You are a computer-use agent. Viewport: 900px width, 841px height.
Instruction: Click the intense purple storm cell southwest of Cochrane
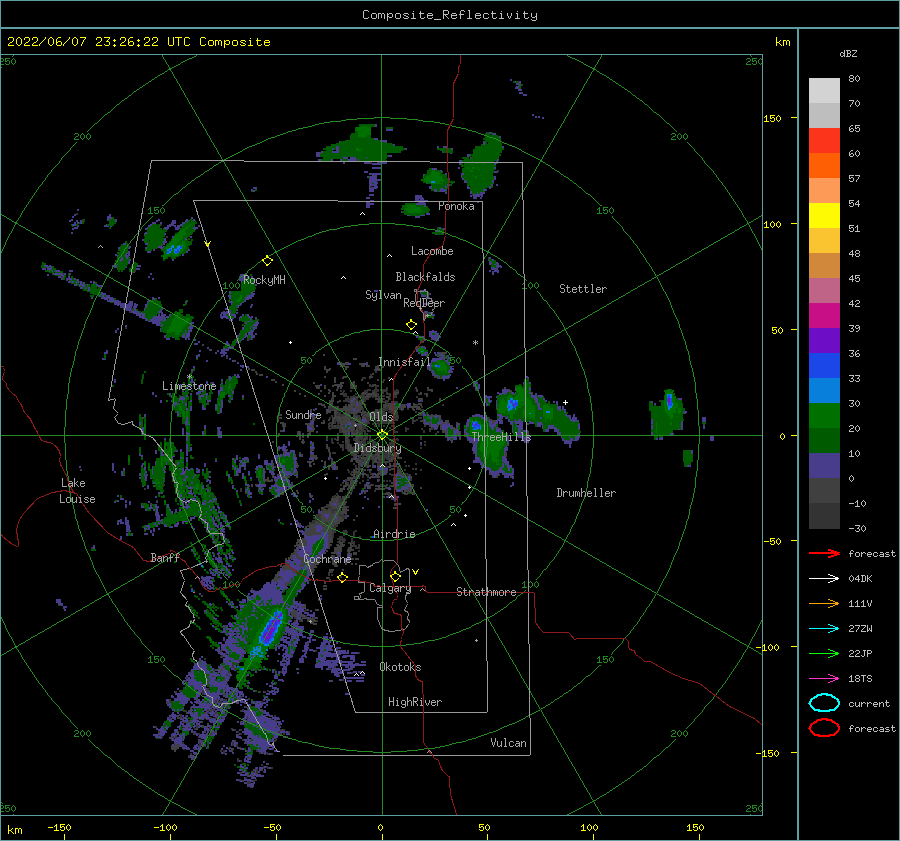pyautogui.click(x=271, y=628)
